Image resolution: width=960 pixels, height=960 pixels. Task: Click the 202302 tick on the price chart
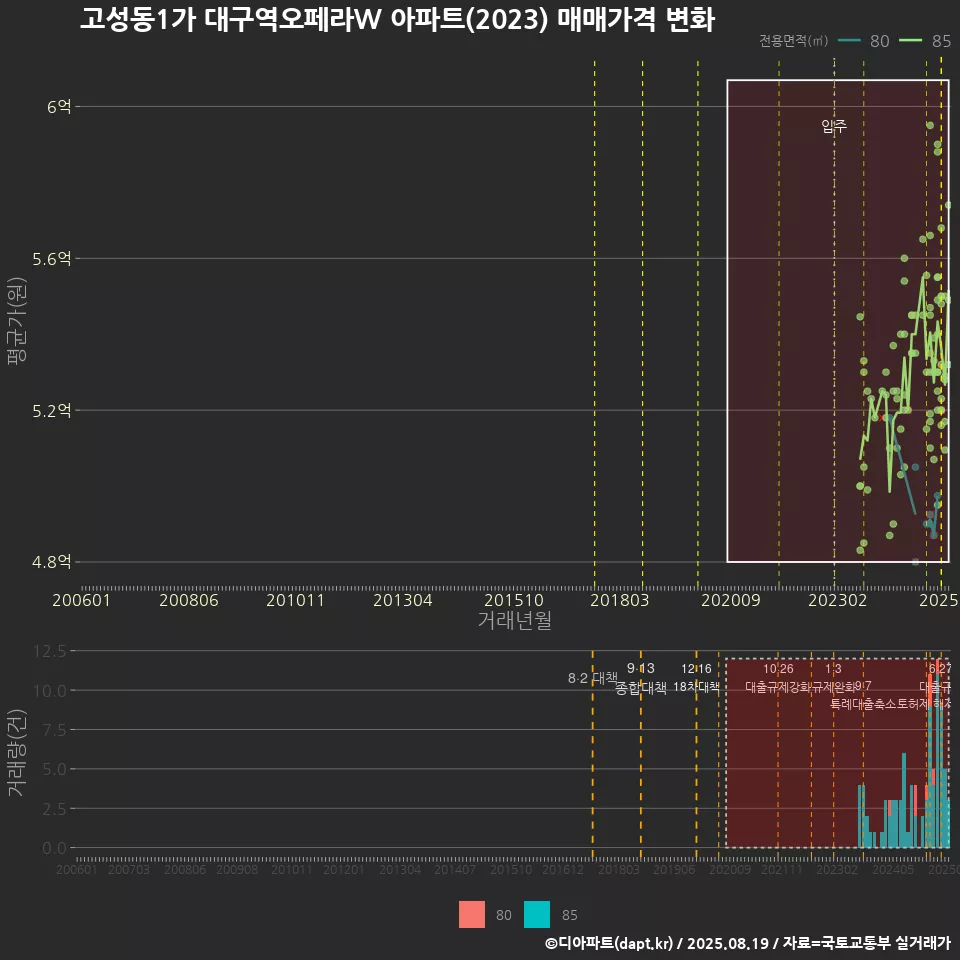click(838, 600)
